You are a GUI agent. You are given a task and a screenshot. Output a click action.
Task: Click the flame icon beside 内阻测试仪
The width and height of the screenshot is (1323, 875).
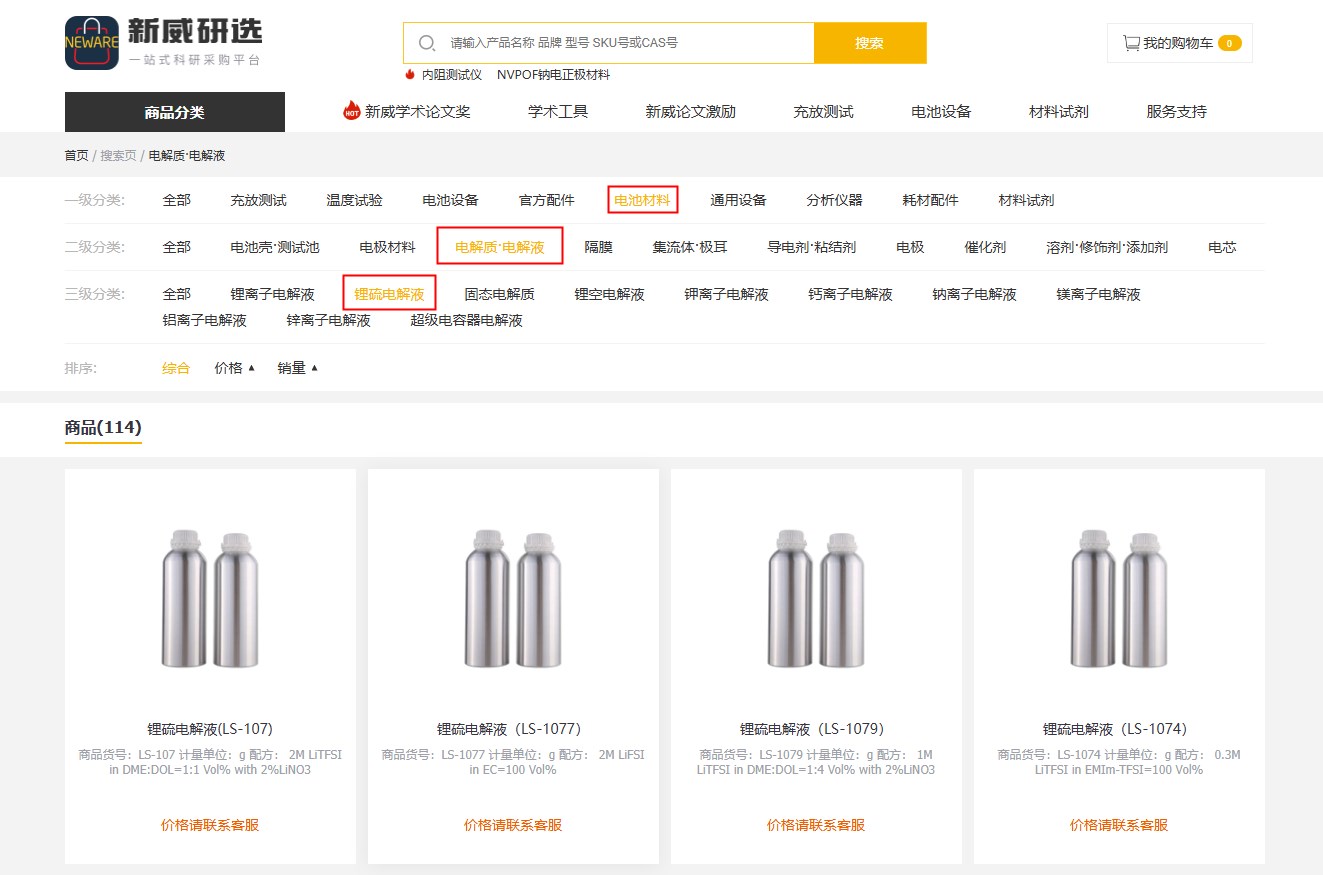tap(410, 75)
